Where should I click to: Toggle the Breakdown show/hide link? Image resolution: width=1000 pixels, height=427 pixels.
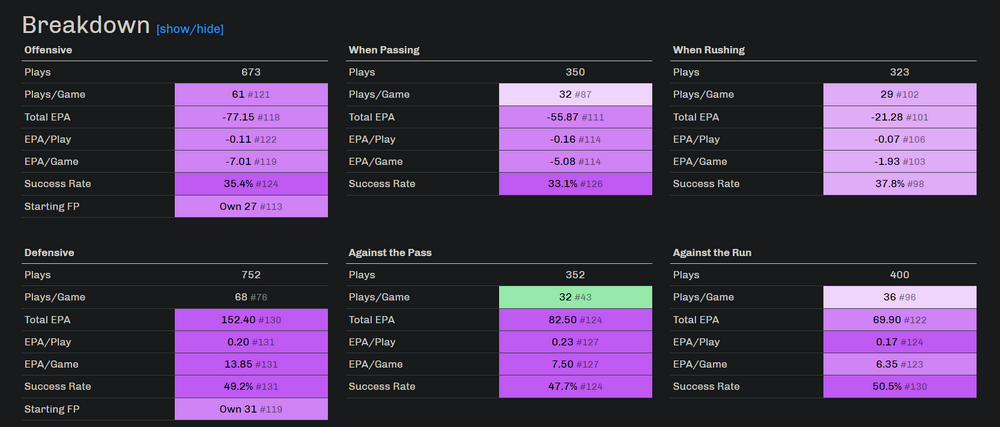(x=190, y=29)
